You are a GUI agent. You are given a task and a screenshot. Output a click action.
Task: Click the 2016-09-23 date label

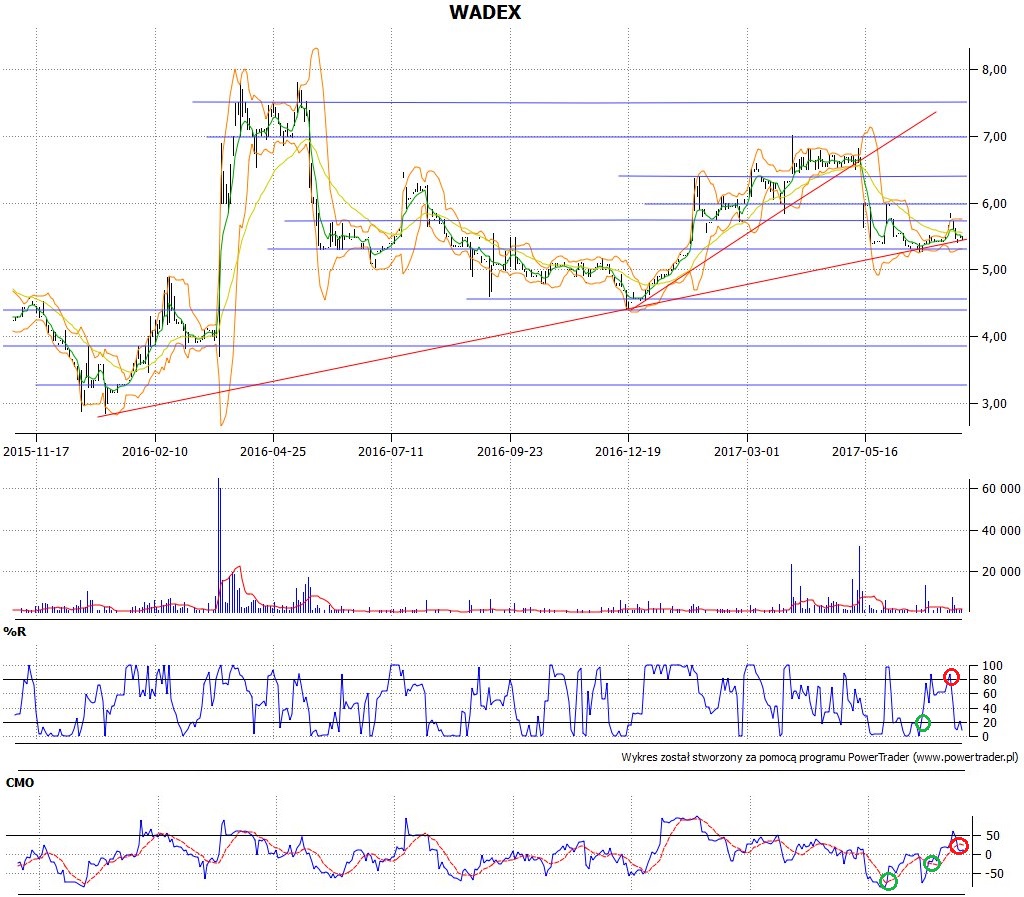(x=510, y=451)
